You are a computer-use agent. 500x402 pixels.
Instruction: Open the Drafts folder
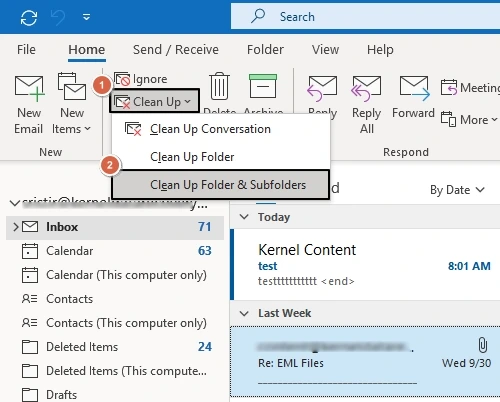115,395
